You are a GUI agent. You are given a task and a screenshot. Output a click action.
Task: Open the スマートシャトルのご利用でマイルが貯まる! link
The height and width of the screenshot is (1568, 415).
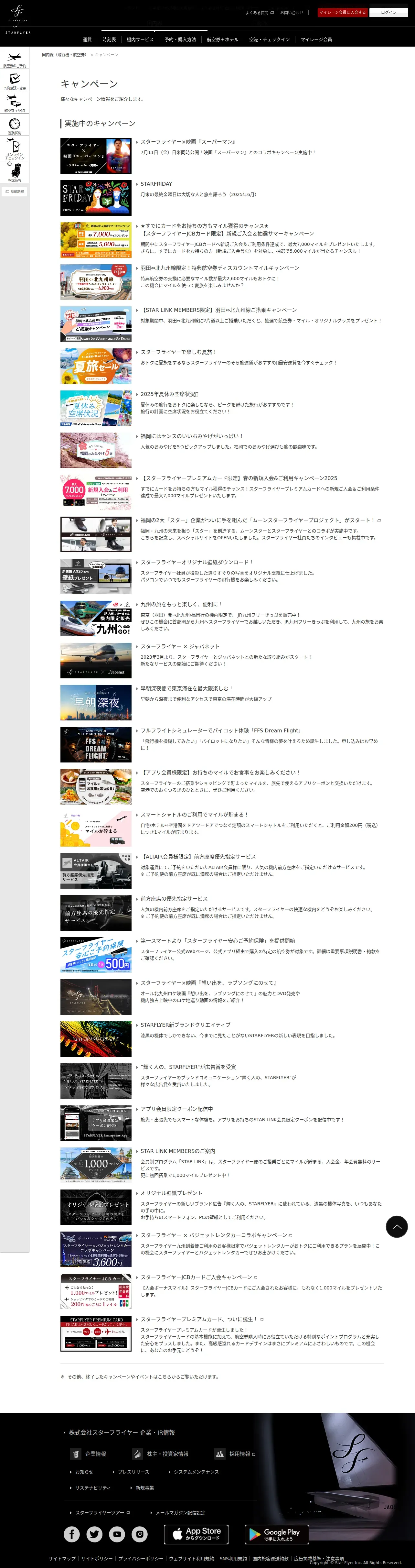click(x=194, y=815)
